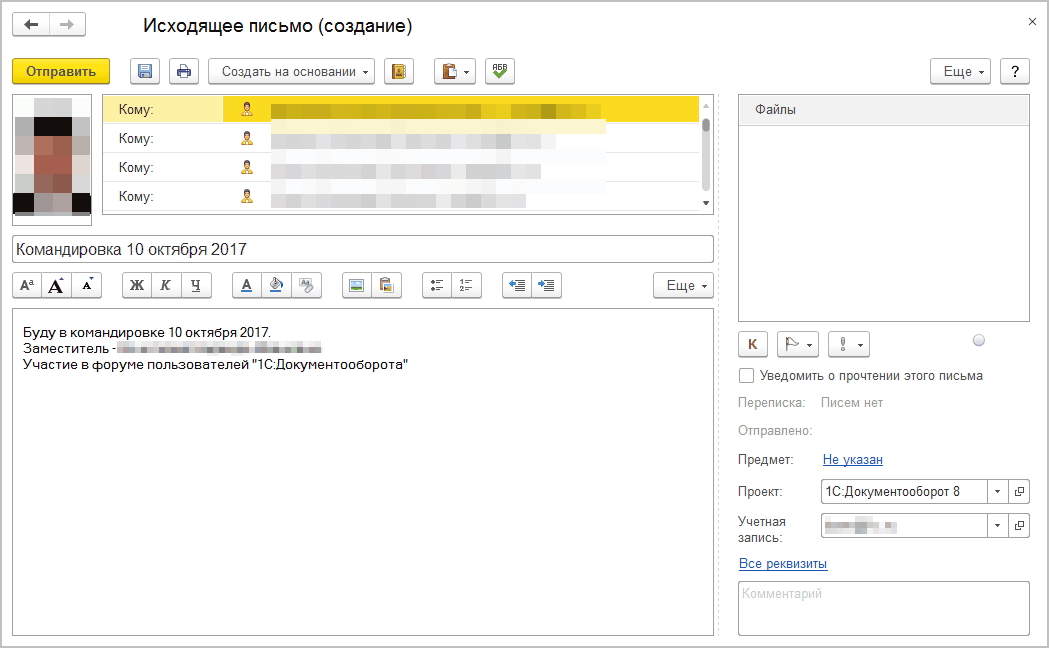Image resolution: width=1049 pixels, height=648 pixels.
Task: Toggle underline formatting Ч
Action: tap(196, 286)
